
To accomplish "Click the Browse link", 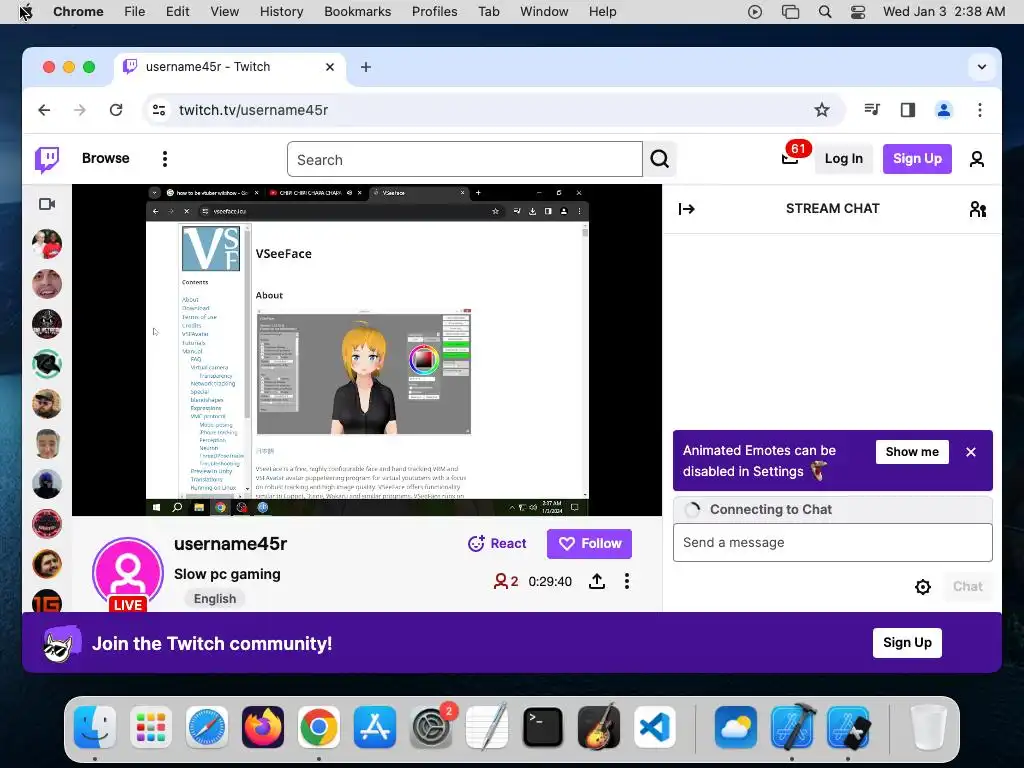I will (x=106, y=158).
